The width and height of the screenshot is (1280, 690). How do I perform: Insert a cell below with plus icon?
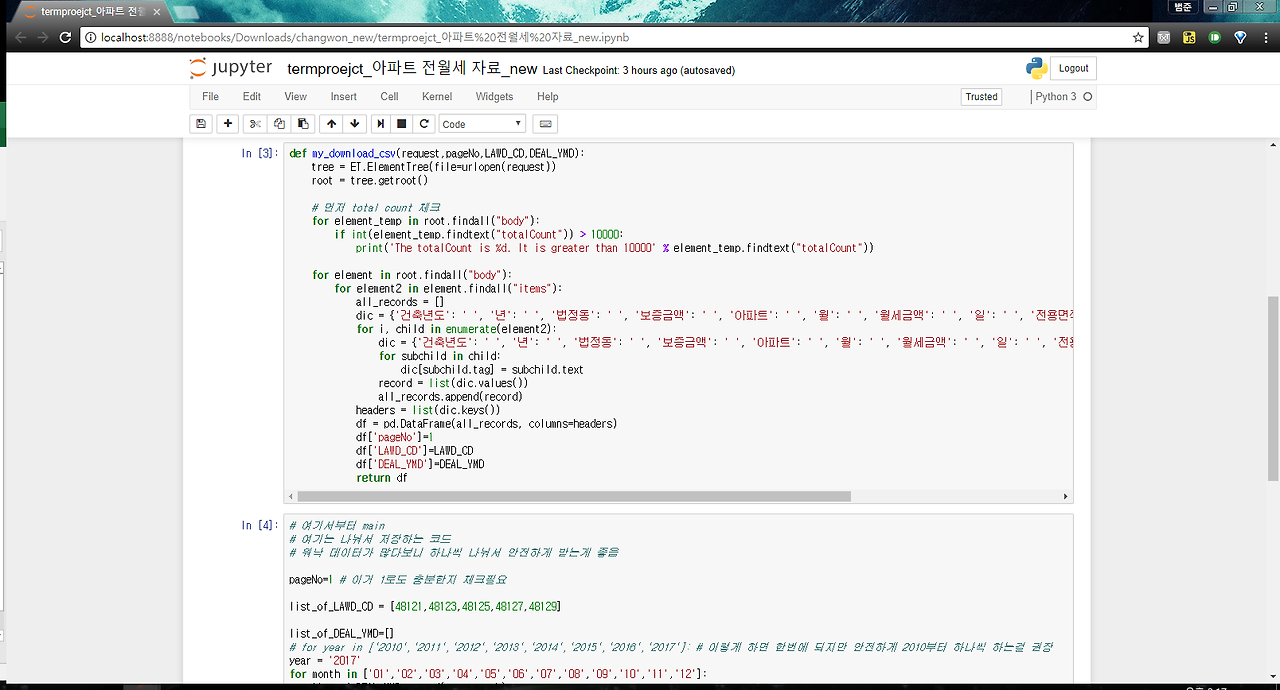(228, 124)
